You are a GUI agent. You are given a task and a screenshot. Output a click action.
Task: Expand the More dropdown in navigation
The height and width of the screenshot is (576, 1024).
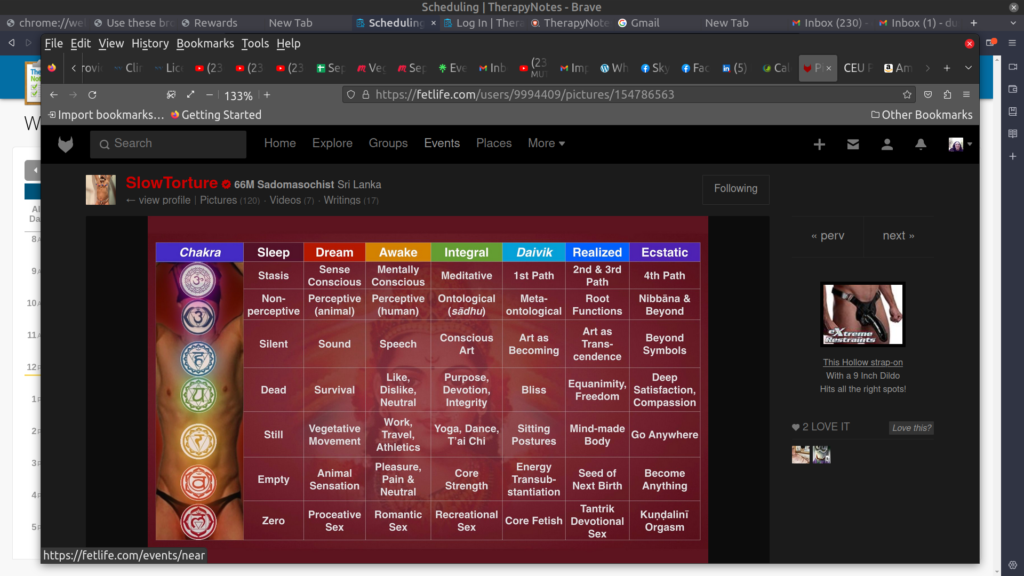[x=546, y=143]
